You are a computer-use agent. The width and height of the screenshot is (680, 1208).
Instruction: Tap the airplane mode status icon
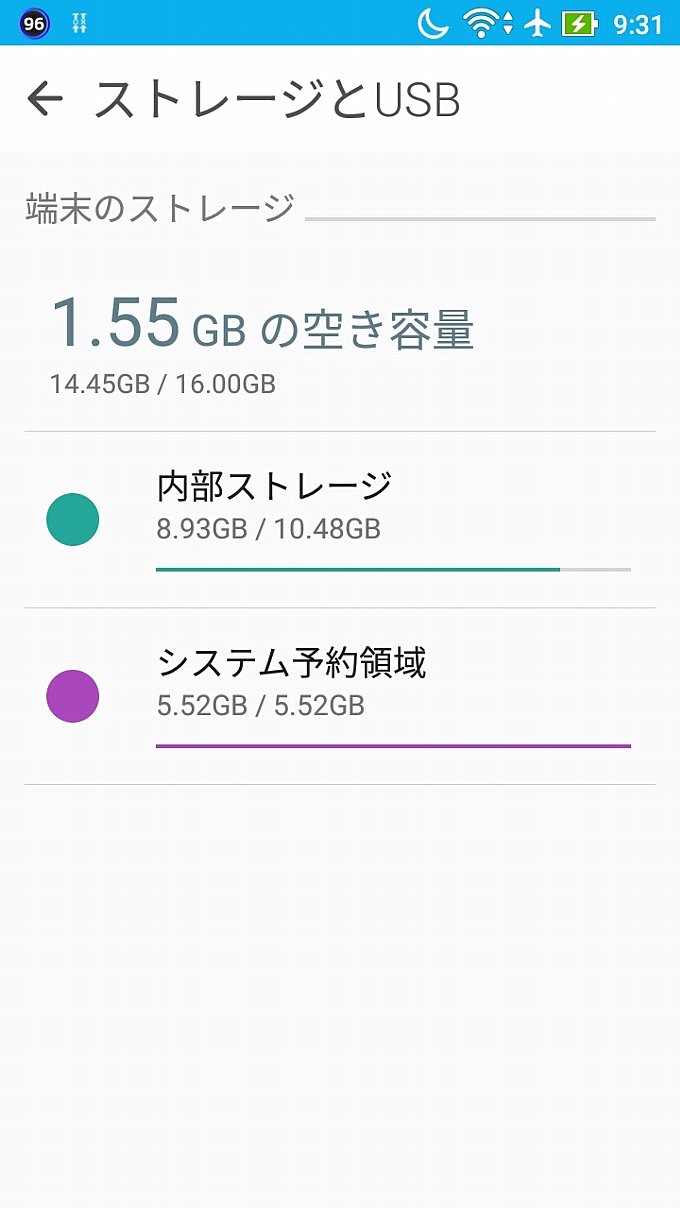538,22
